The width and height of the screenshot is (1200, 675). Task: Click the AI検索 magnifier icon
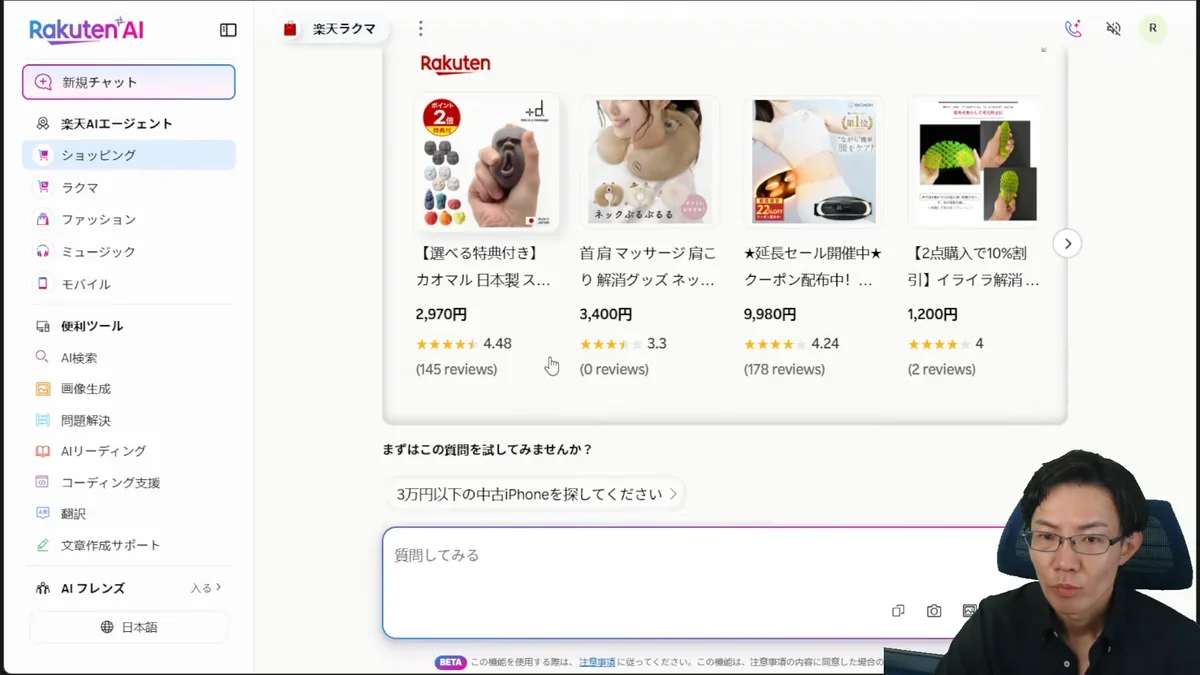(42, 357)
